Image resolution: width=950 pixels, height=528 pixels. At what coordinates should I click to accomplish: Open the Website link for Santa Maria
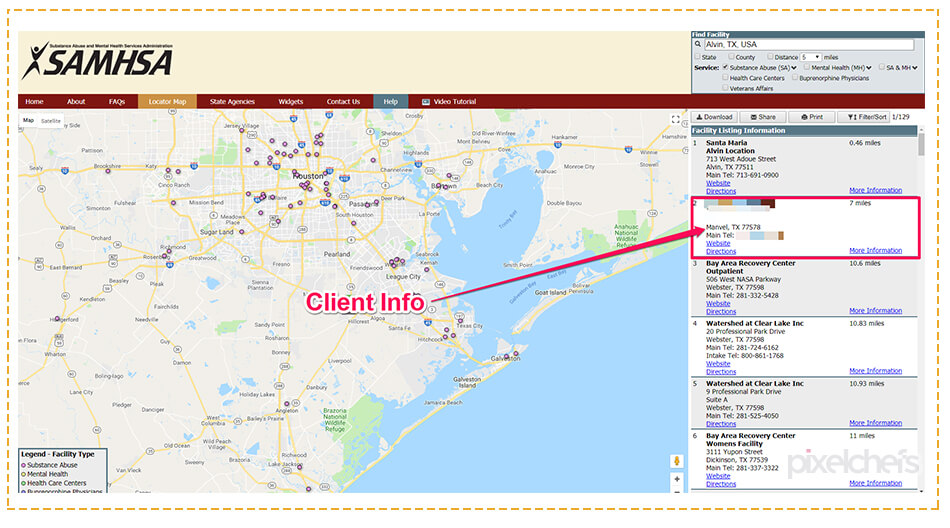click(718, 183)
